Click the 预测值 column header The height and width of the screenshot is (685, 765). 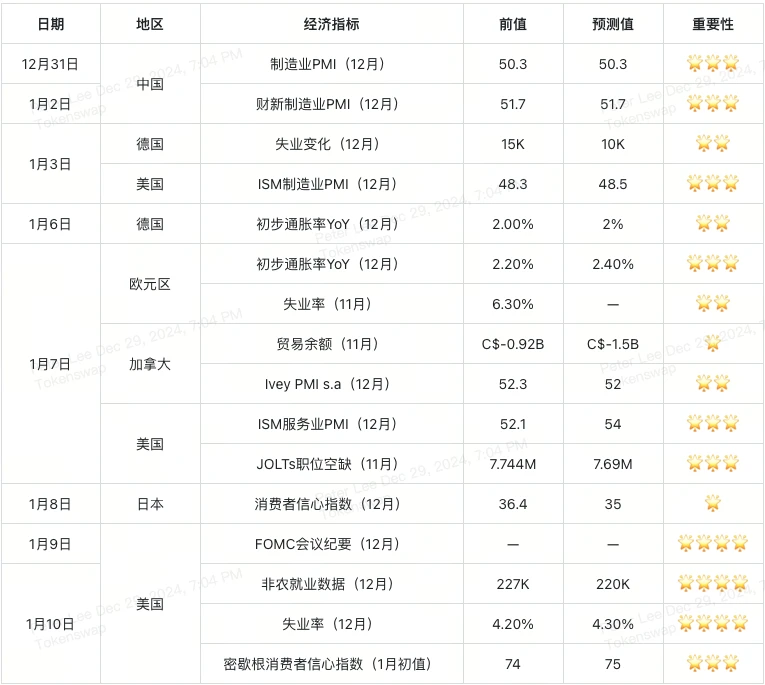[x=612, y=24]
